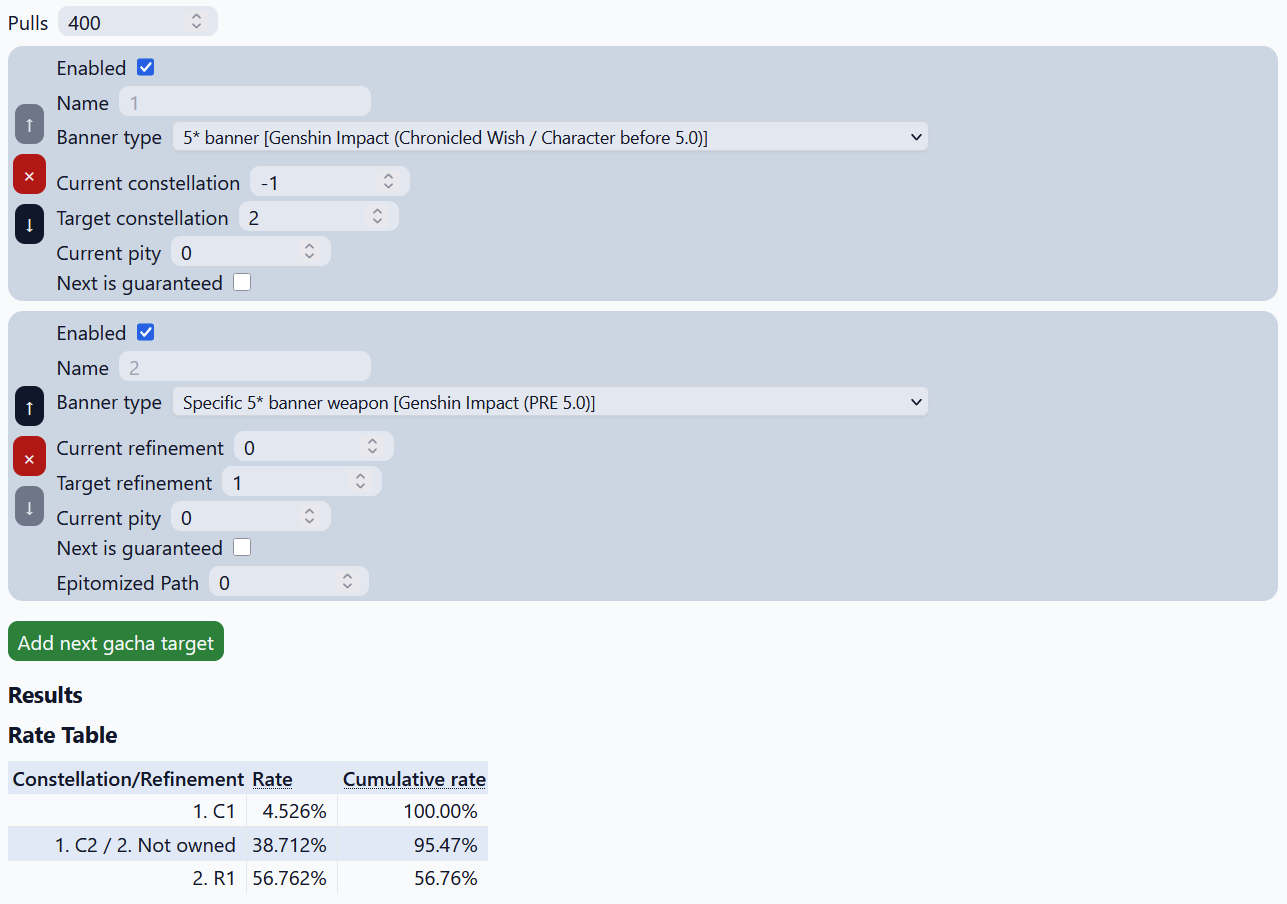Uncheck Enabled for the second target
This screenshot has width=1287, height=904.
pyautogui.click(x=146, y=333)
